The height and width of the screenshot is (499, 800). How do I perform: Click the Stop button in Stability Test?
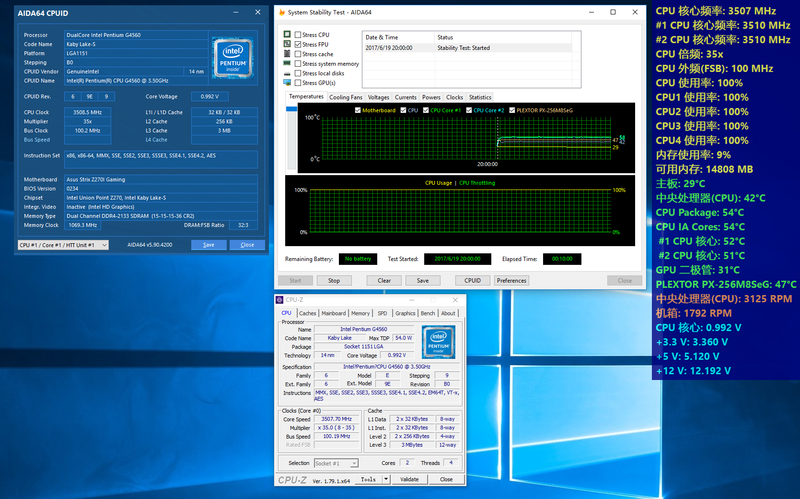[x=334, y=281]
